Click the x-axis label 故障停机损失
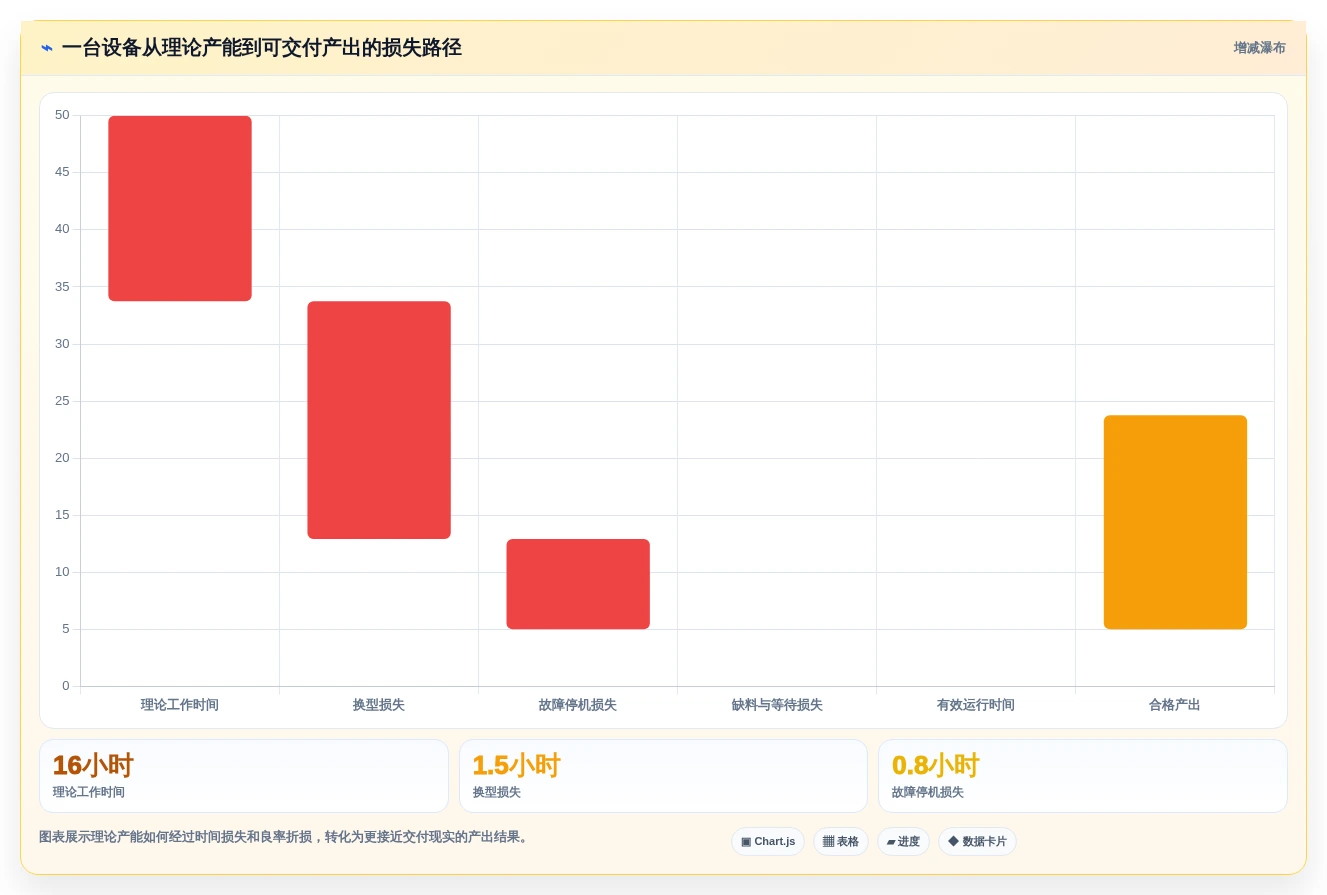The width and height of the screenshot is (1327, 895). pyautogui.click(x=578, y=705)
